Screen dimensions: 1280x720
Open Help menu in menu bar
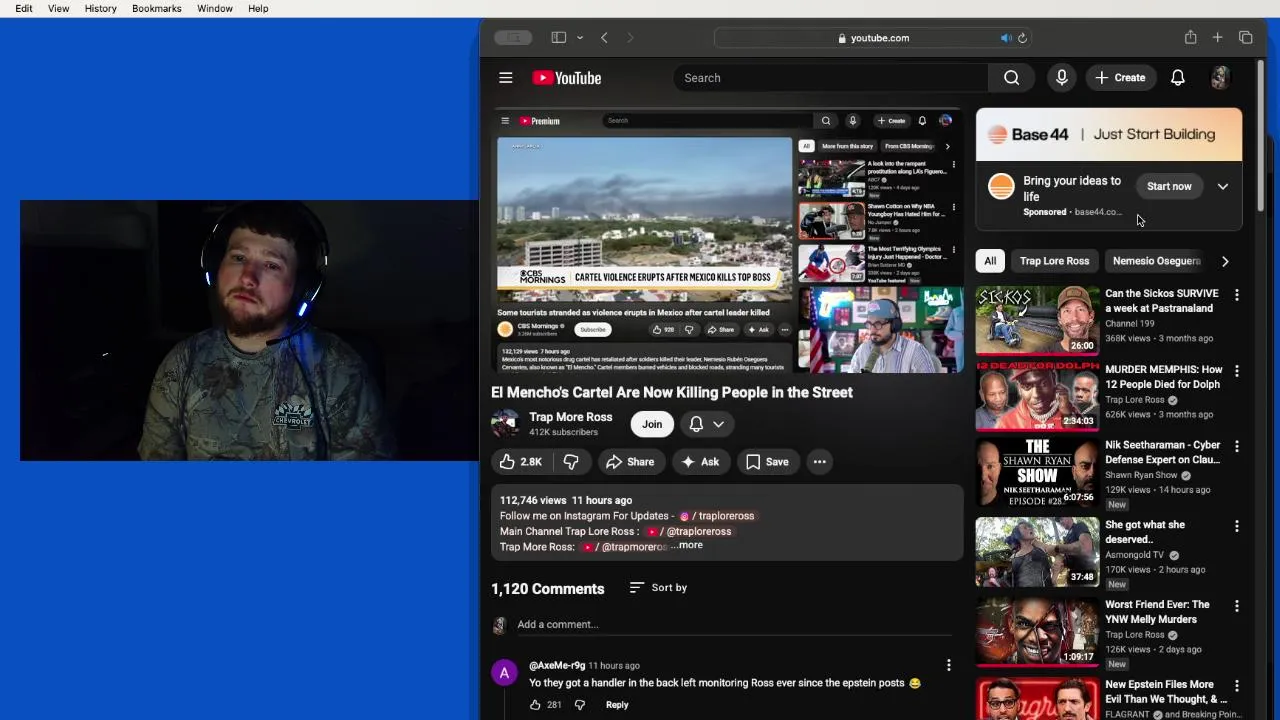tap(258, 8)
